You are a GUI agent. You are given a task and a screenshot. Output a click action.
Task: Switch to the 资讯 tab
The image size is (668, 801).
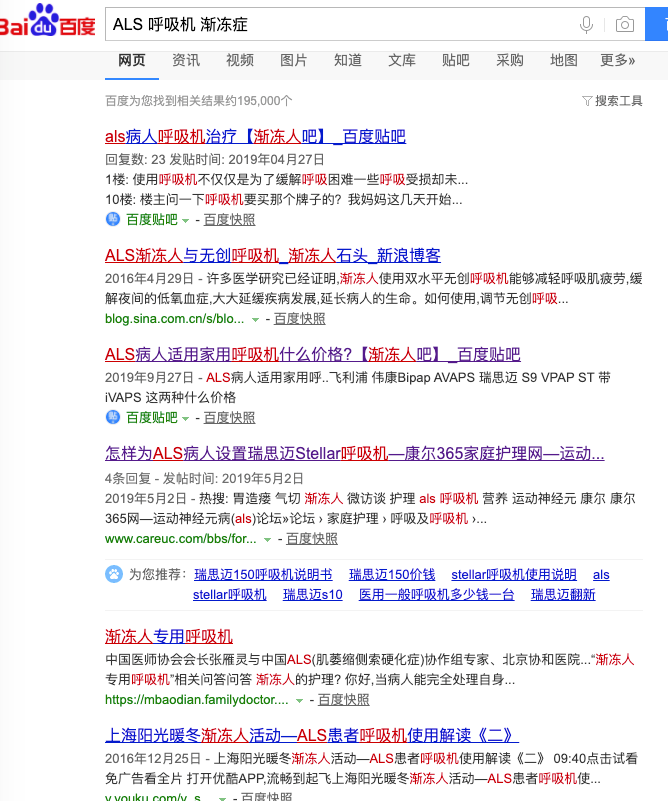186,60
